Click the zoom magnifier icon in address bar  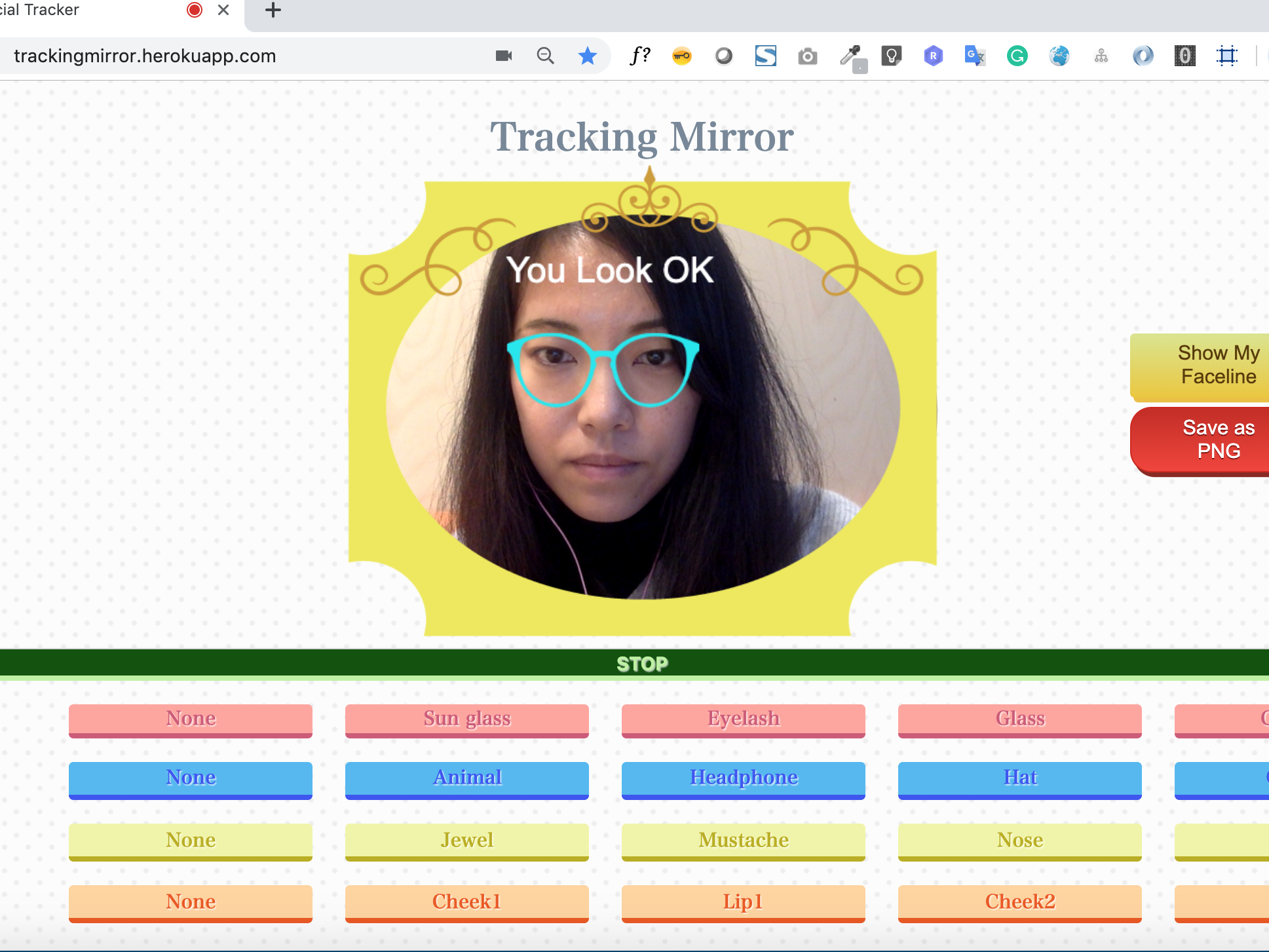[x=545, y=56]
